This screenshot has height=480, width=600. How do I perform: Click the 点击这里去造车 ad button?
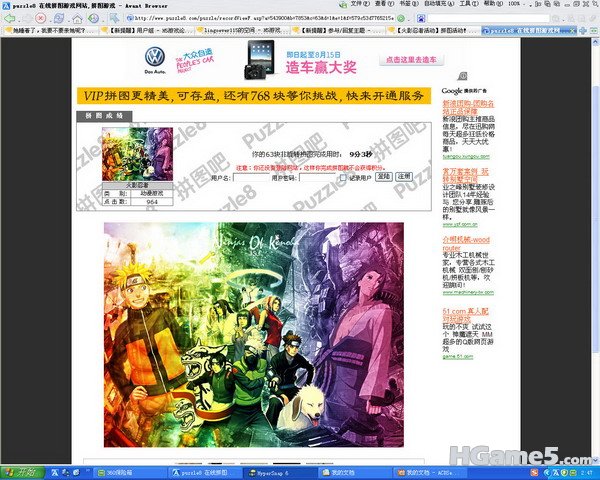click(x=411, y=60)
